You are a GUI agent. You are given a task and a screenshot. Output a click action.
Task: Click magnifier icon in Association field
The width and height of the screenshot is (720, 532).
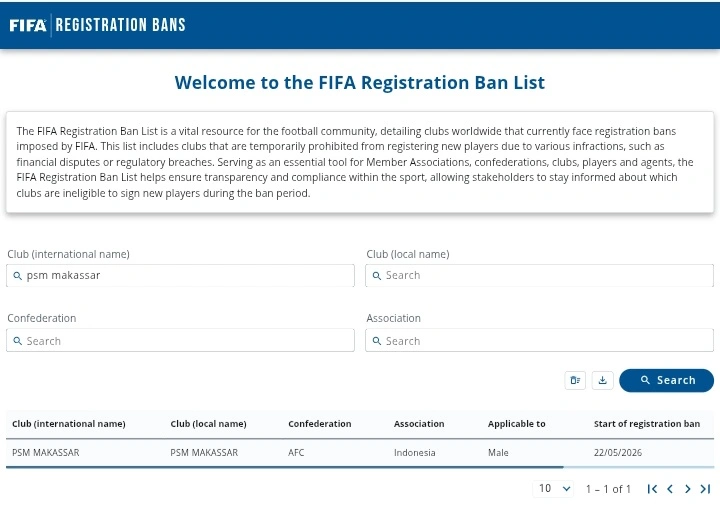377,341
